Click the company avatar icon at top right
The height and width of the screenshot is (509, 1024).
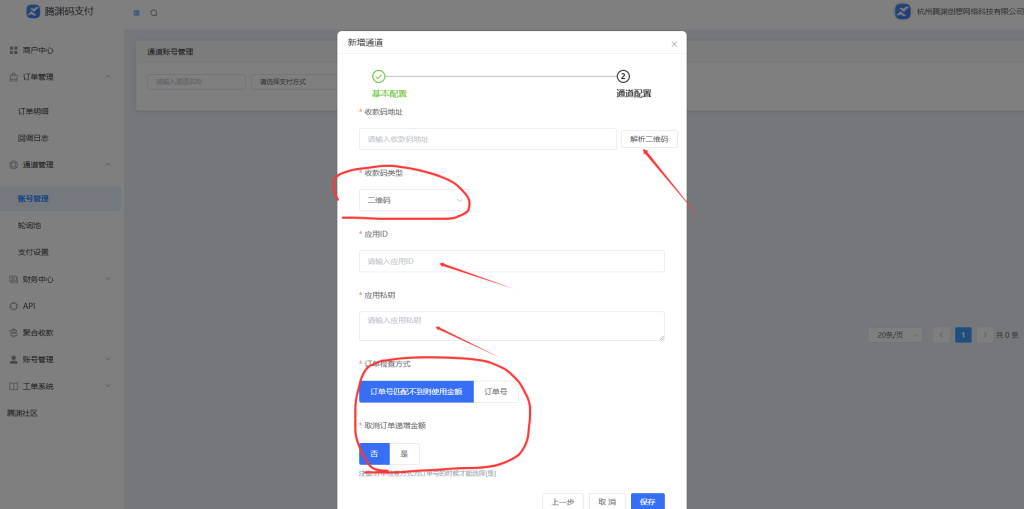903,11
